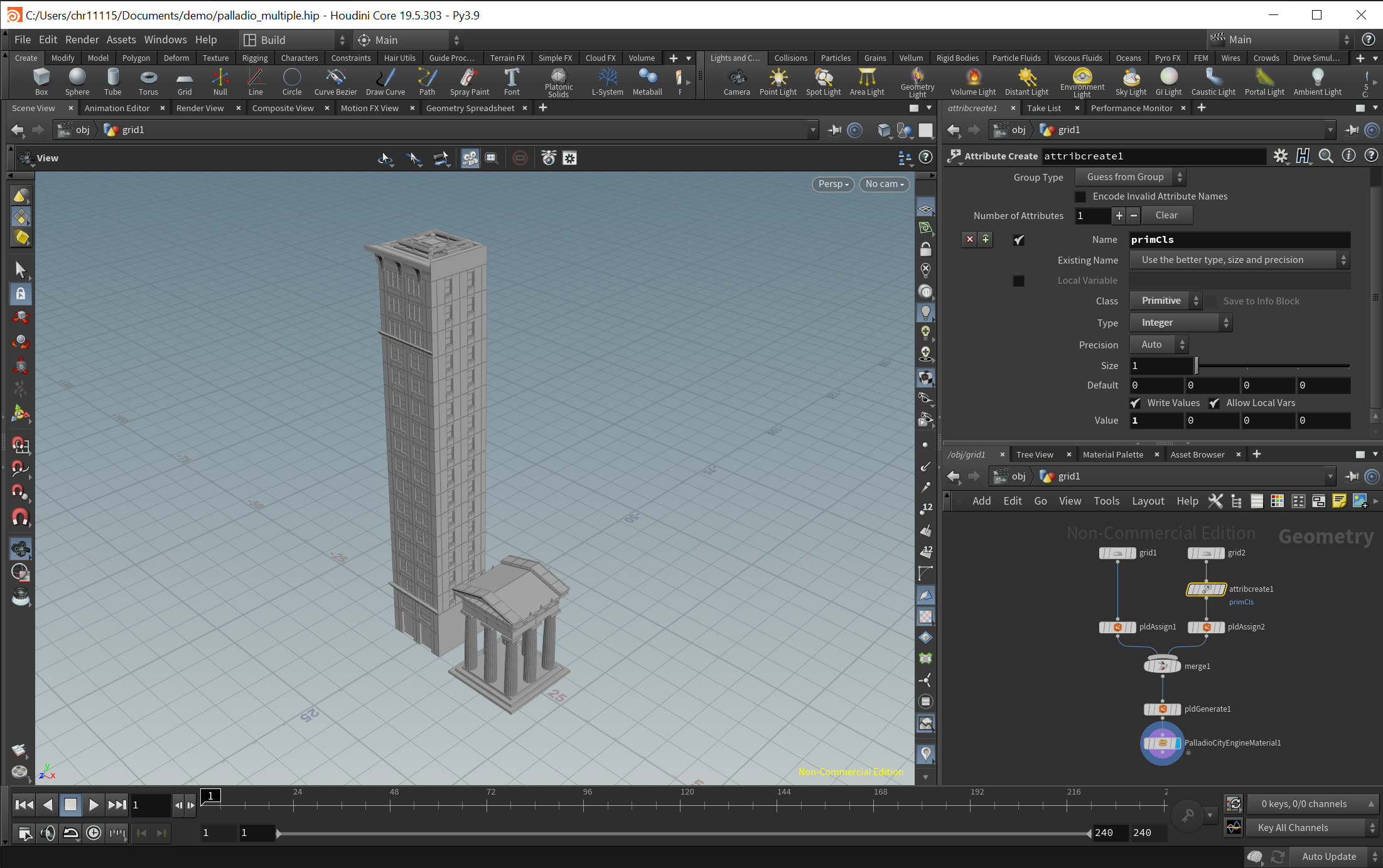The height and width of the screenshot is (868, 1383).
Task: Remove an attribute with minus button
Action: point(1134,215)
